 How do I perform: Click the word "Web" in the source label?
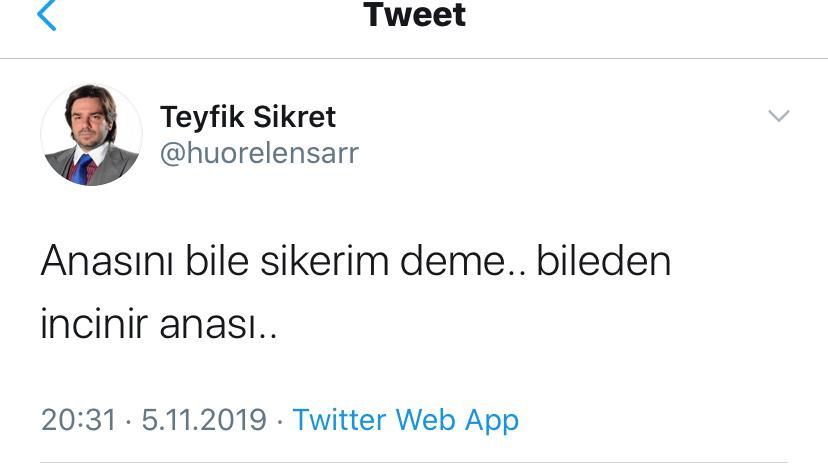[425, 420]
